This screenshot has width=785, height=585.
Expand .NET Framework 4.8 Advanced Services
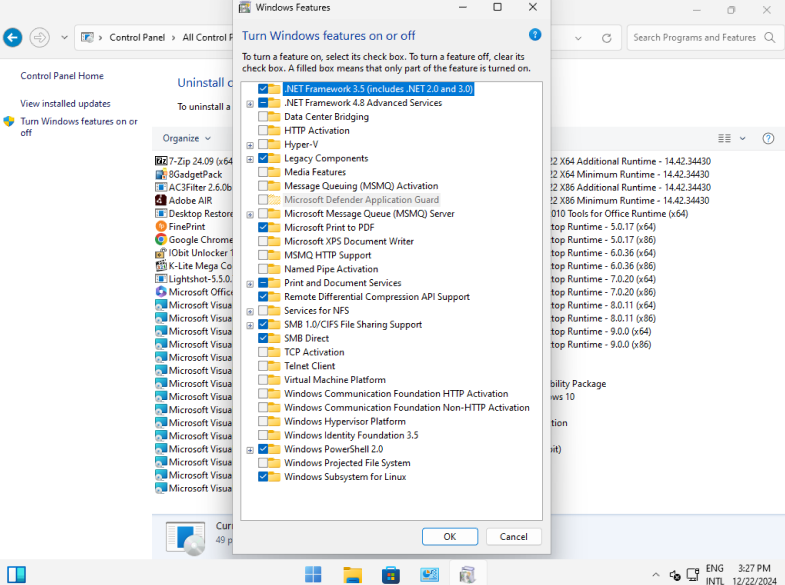250,104
